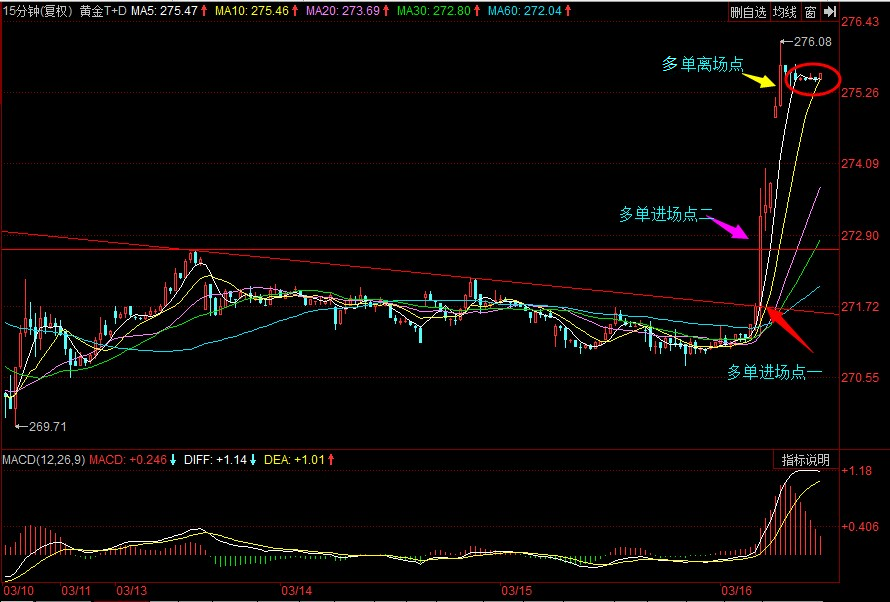Click the 黄金T+D instrument name
The image size is (890, 602).
[103, 11]
